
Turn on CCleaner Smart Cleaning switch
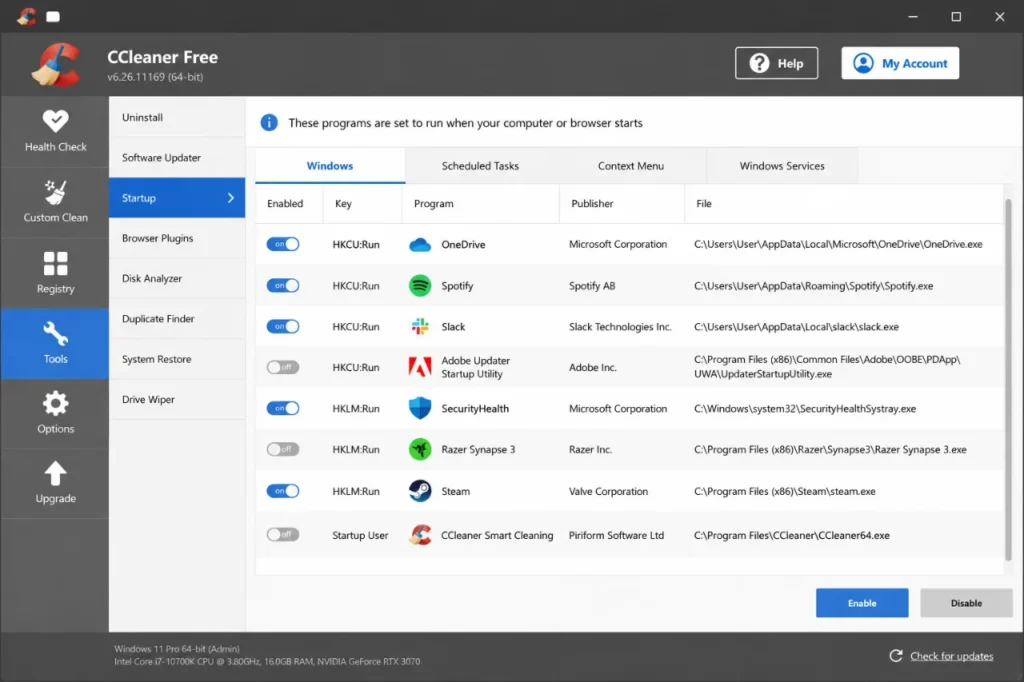283,535
